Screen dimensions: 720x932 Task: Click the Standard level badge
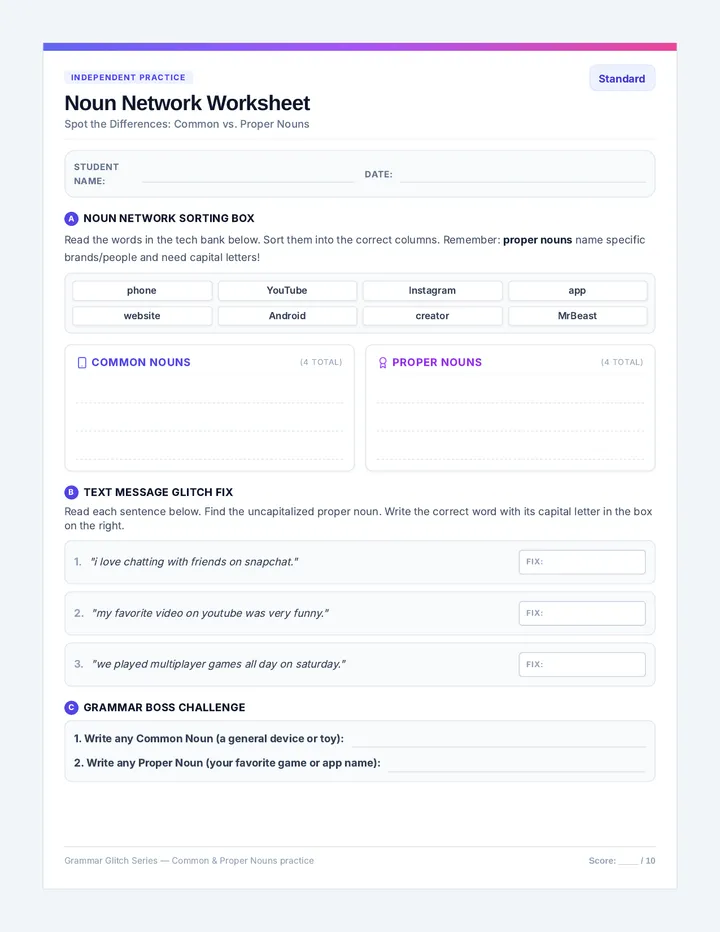coord(622,78)
